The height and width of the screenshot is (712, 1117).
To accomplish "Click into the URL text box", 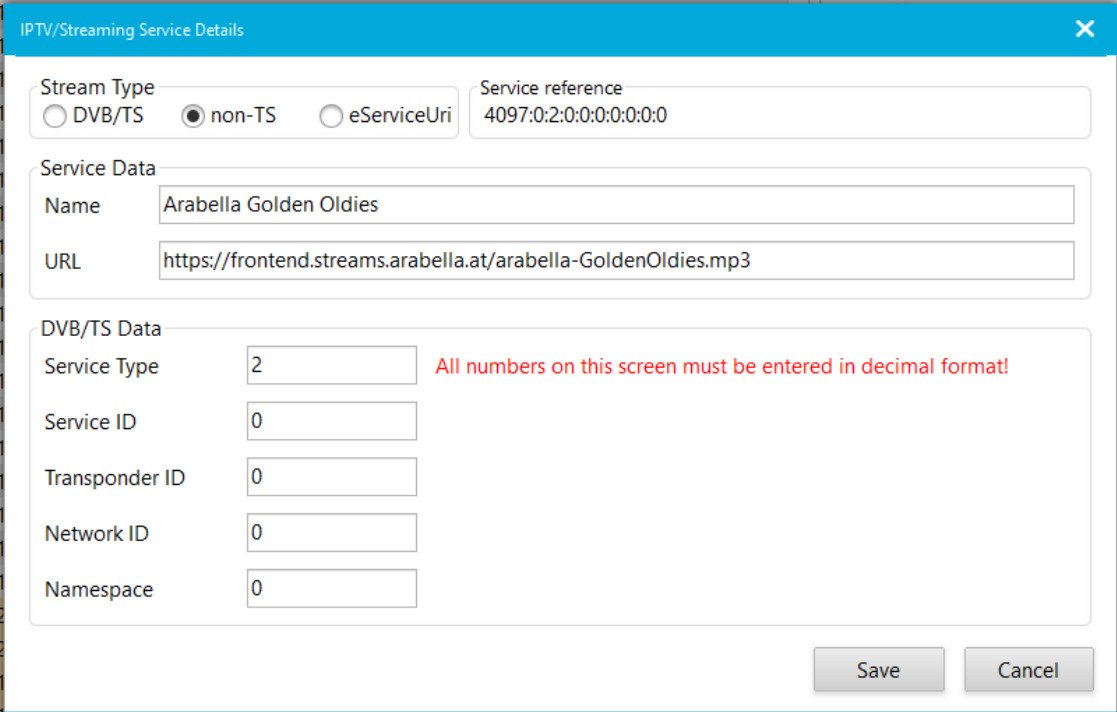I will click(x=615, y=261).
